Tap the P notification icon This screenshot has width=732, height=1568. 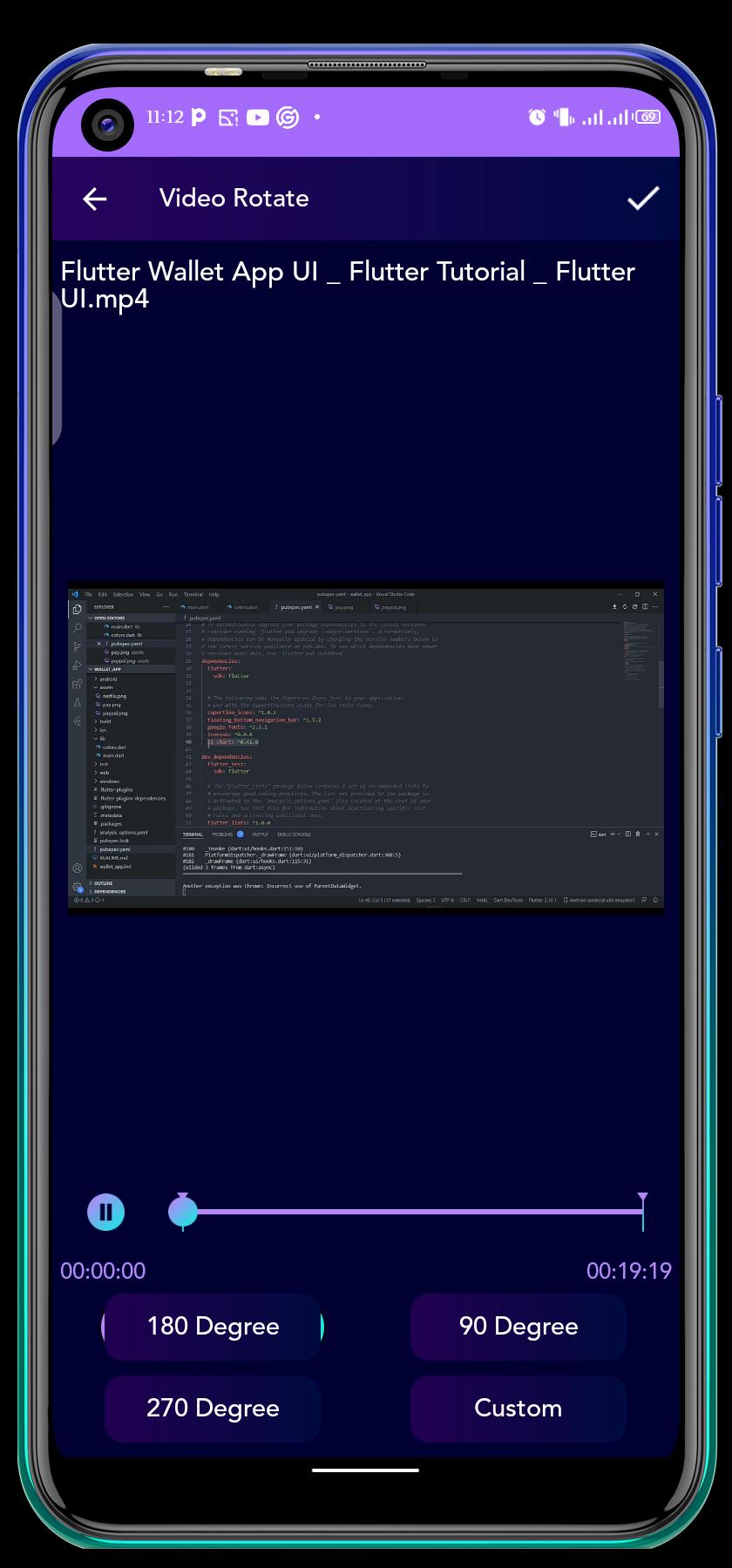click(x=199, y=118)
